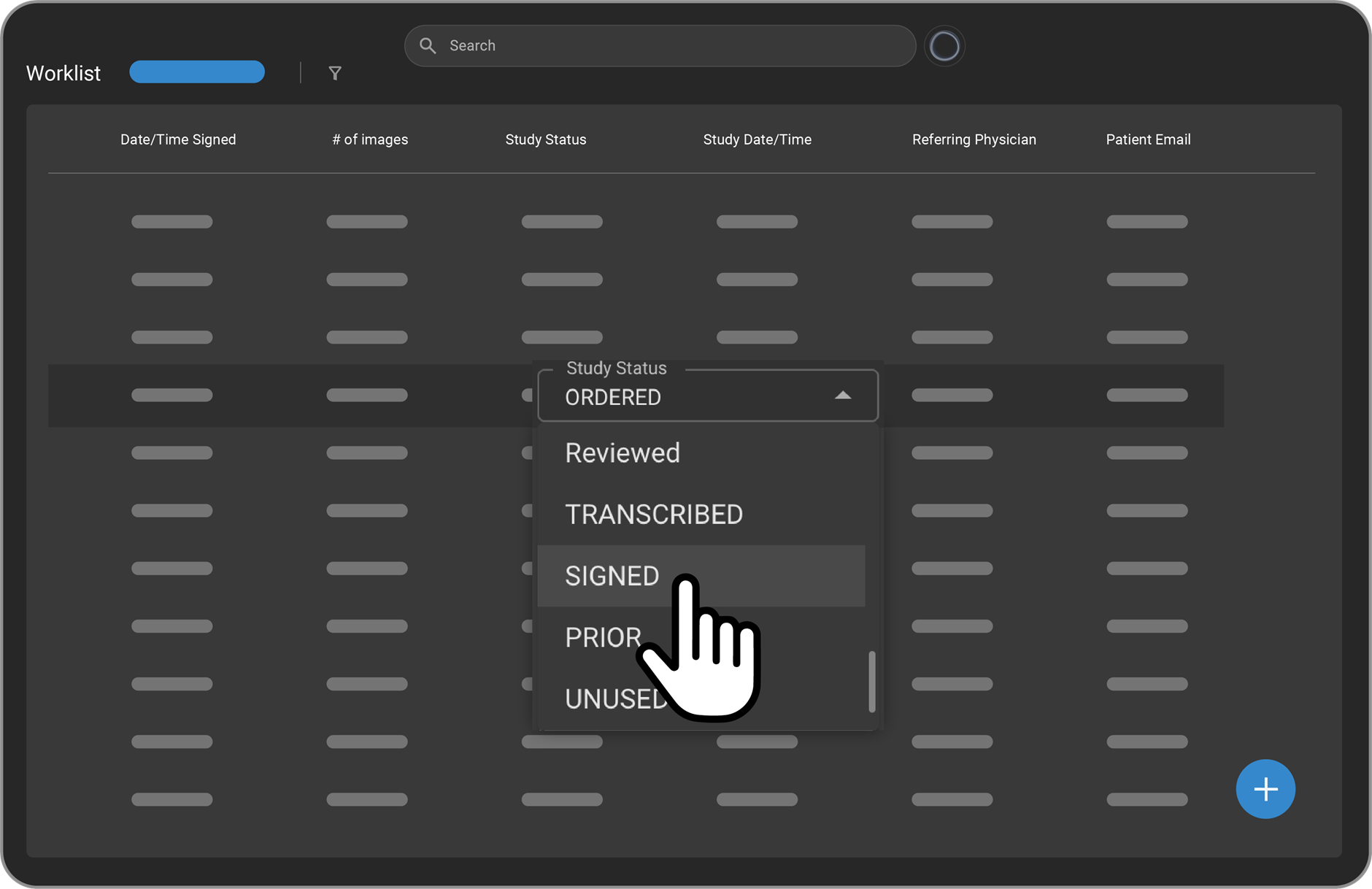Click the search magnifier icon
Image resolution: width=1372 pixels, height=889 pixels.
(428, 46)
